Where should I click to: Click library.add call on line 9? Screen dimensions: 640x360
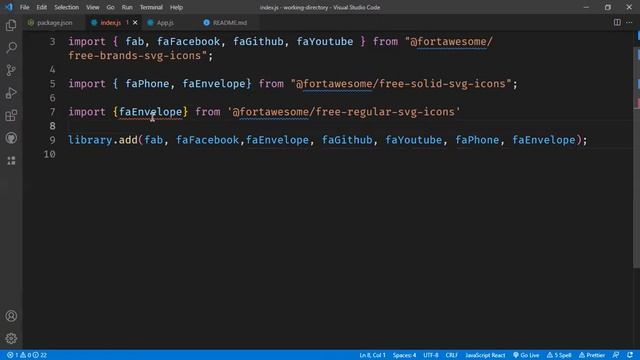[x=103, y=140]
